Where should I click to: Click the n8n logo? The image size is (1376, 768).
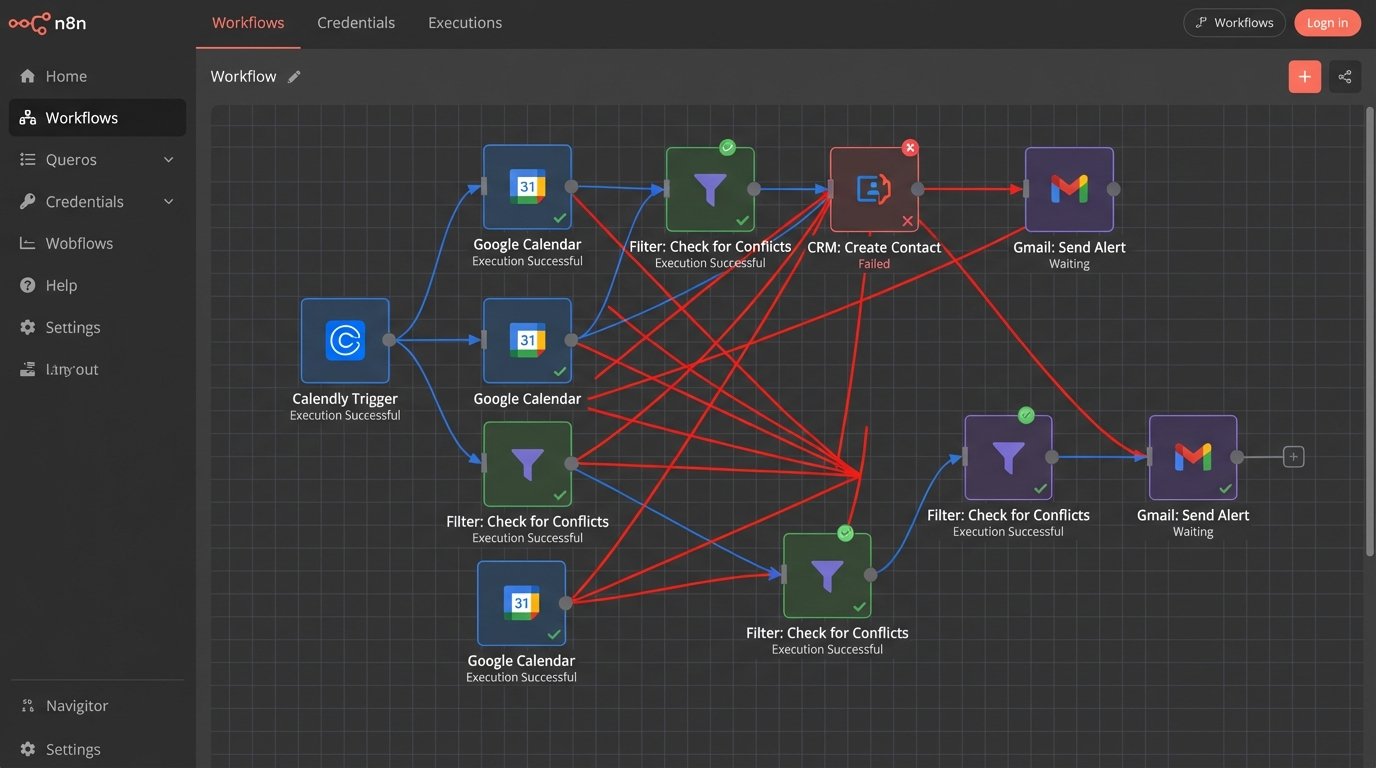coord(47,23)
